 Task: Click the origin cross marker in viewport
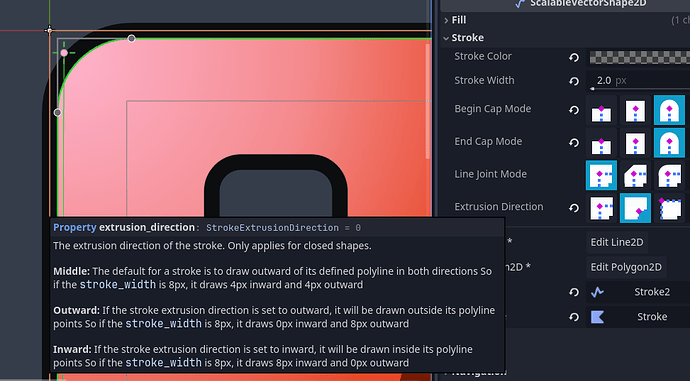pyautogui.click(x=49, y=30)
